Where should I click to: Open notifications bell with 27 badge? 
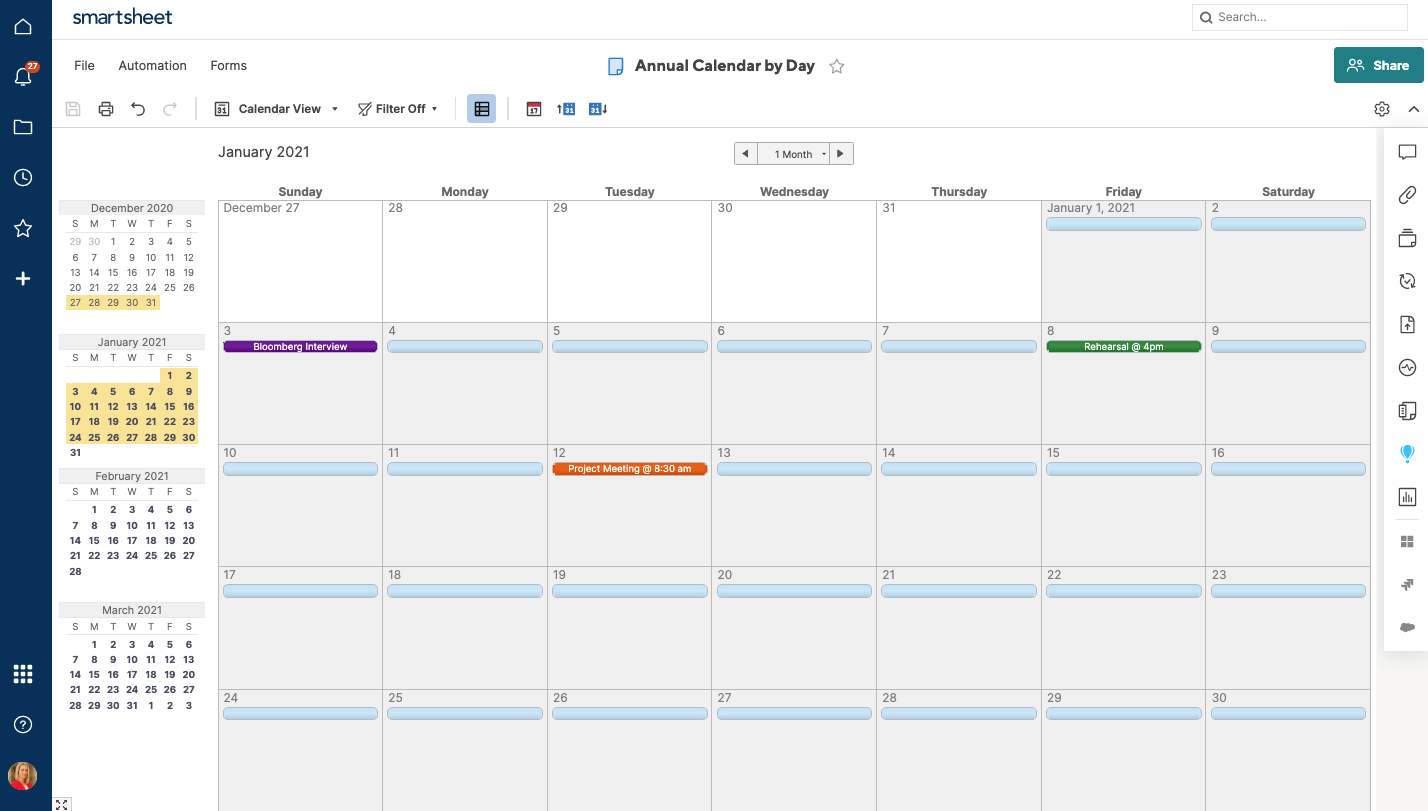(23, 76)
